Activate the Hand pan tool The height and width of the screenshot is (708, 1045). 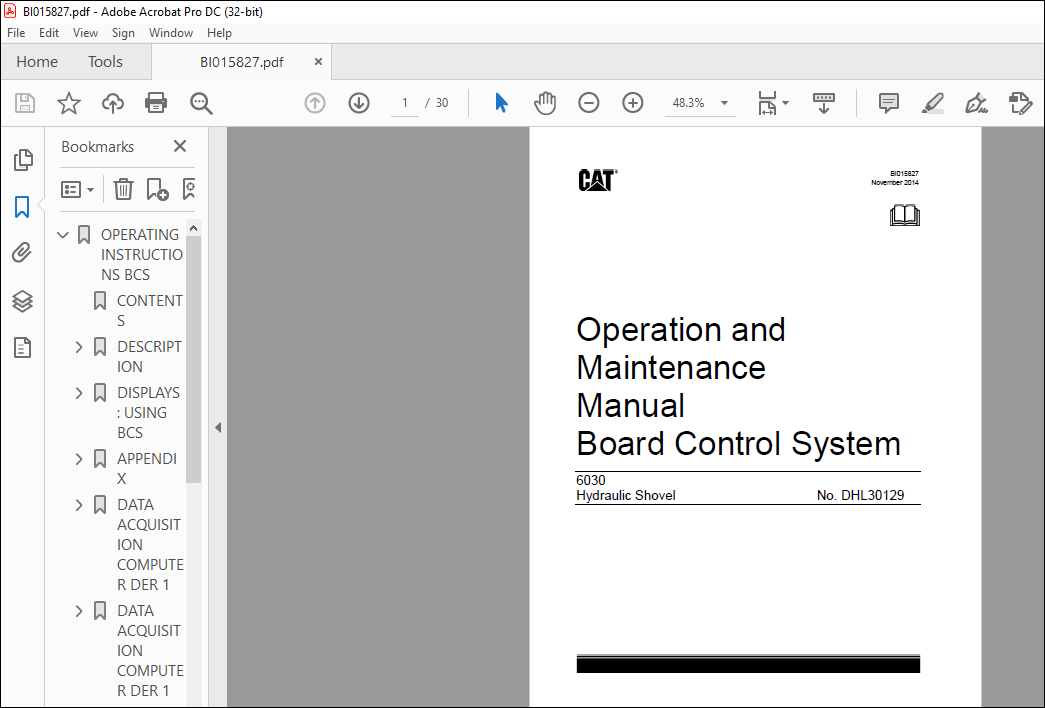pos(545,103)
